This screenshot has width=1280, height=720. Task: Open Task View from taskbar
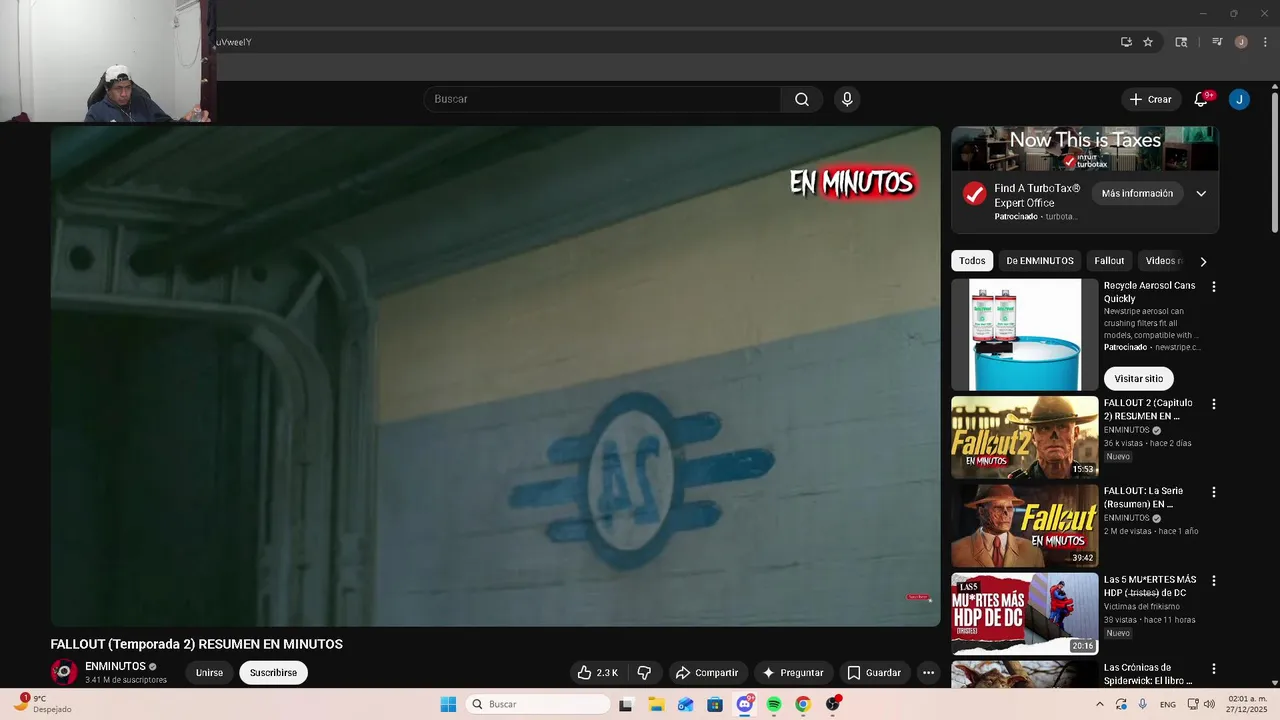pos(625,704)
